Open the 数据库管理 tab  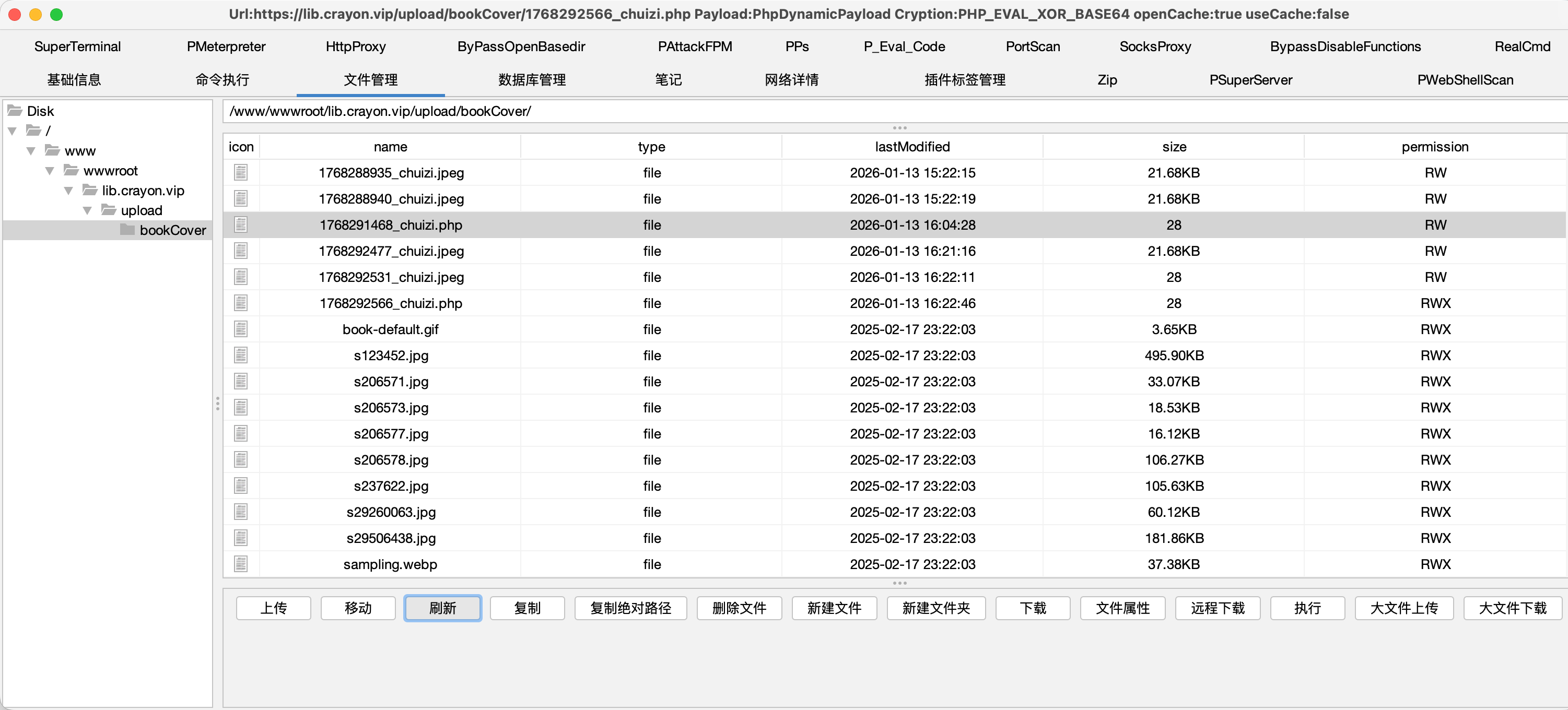tap(531, 80)
